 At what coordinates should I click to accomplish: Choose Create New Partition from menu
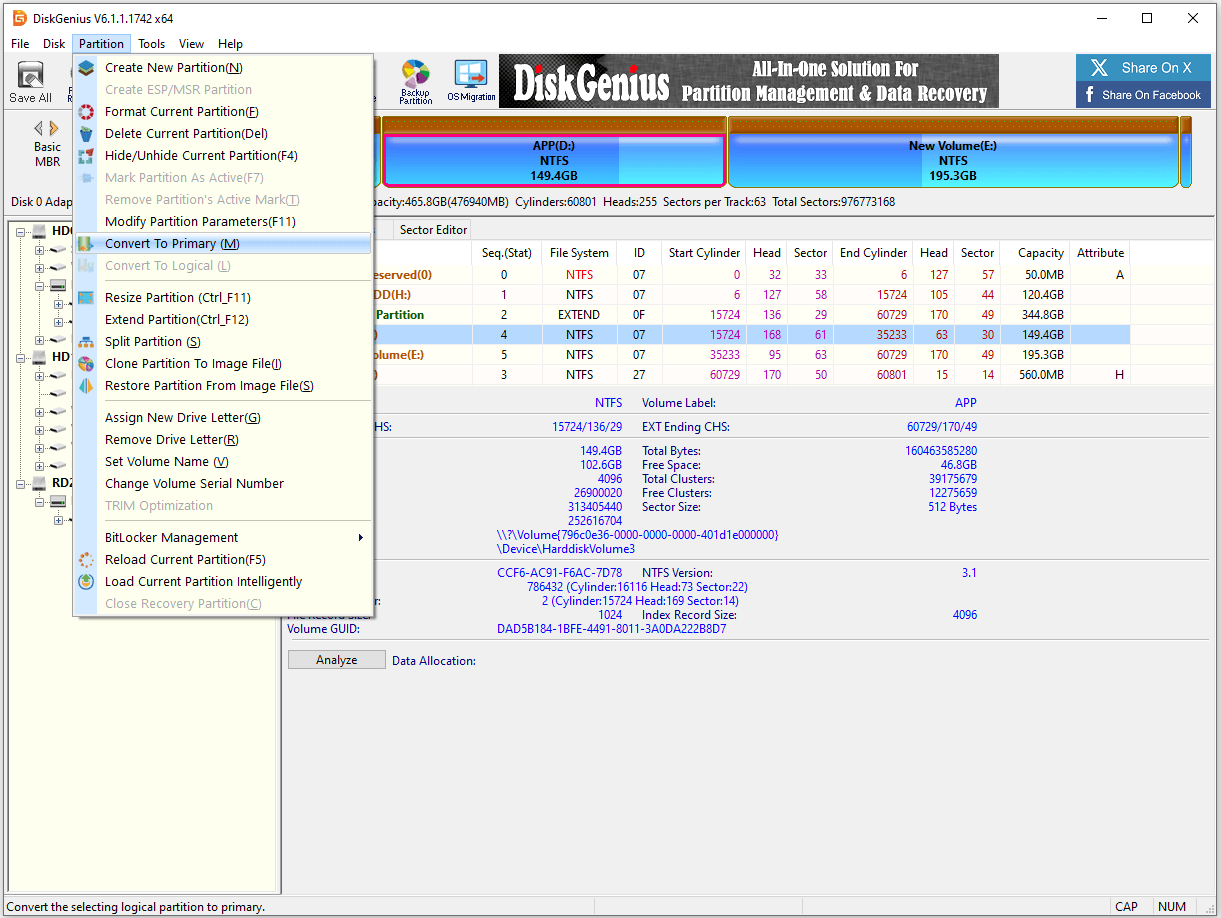point(222,68)
